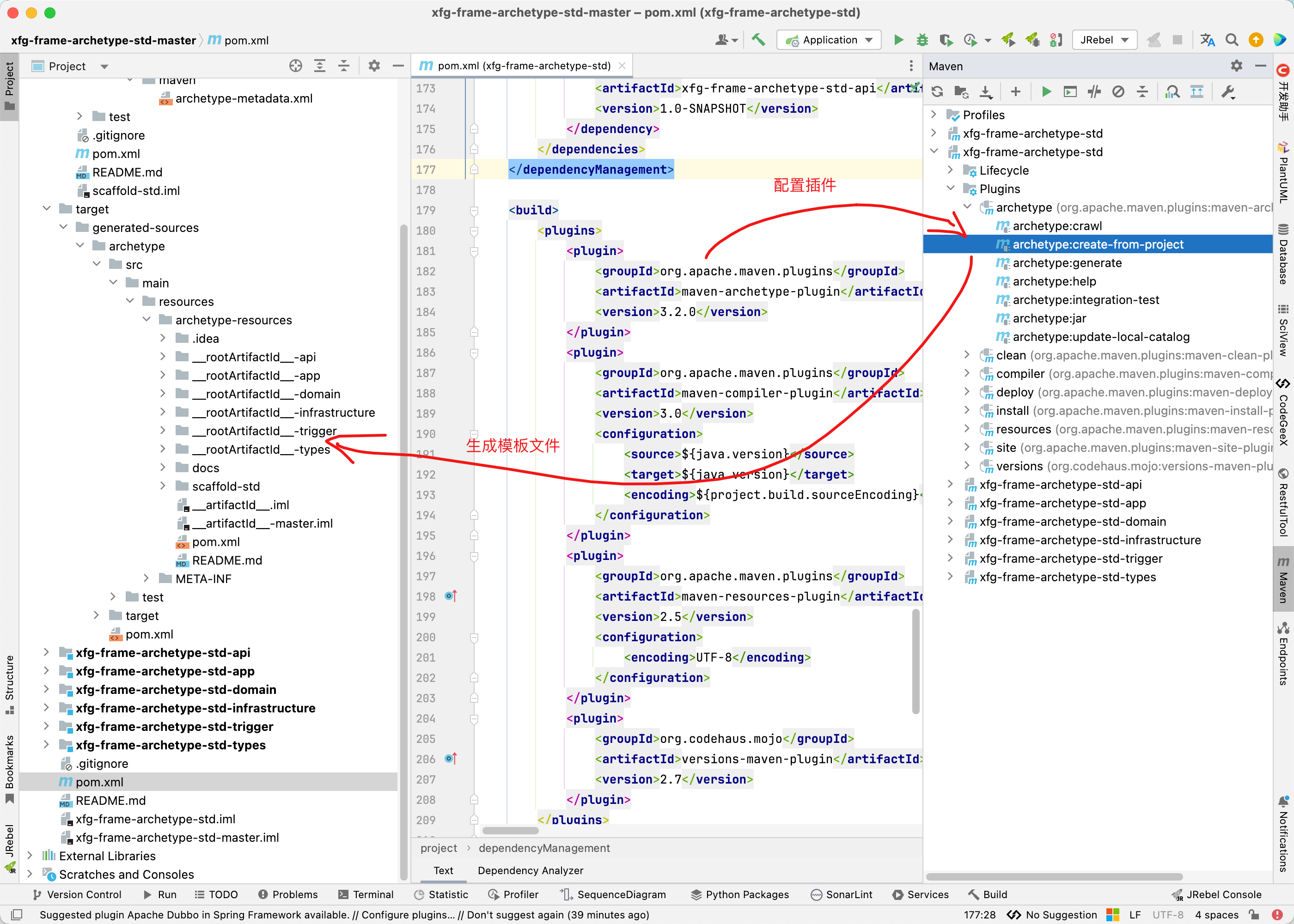Close the pom.xml editor tab
Image resolution: width=1294 pixels, height=924 pixels.
point(622,66)
